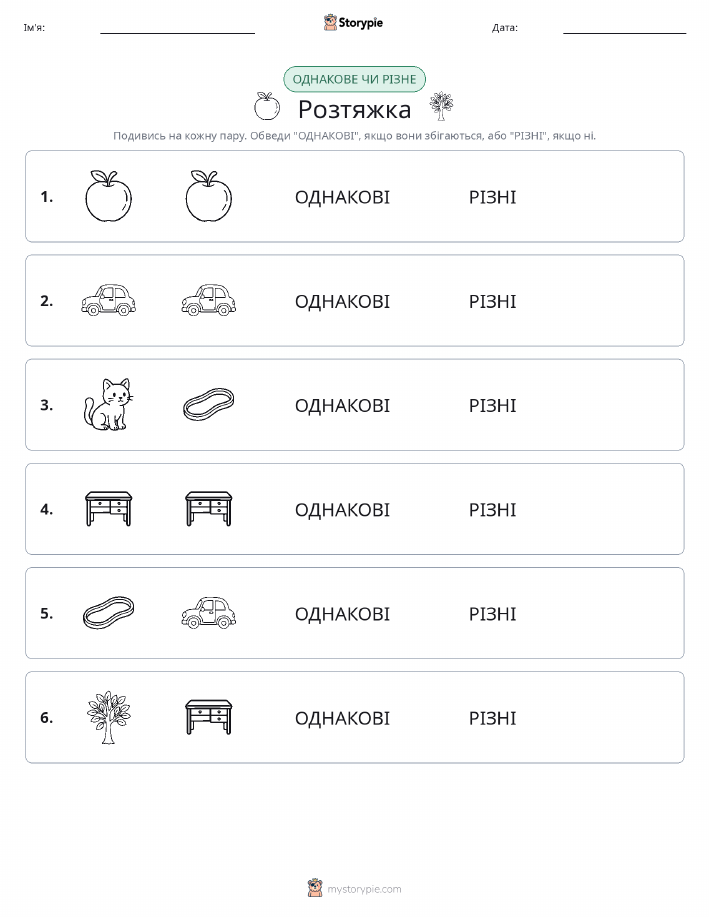The width and height of the screenshot is (709, 917).
Task: Click the second car in row 2
Action: click(x=209, y=301)
